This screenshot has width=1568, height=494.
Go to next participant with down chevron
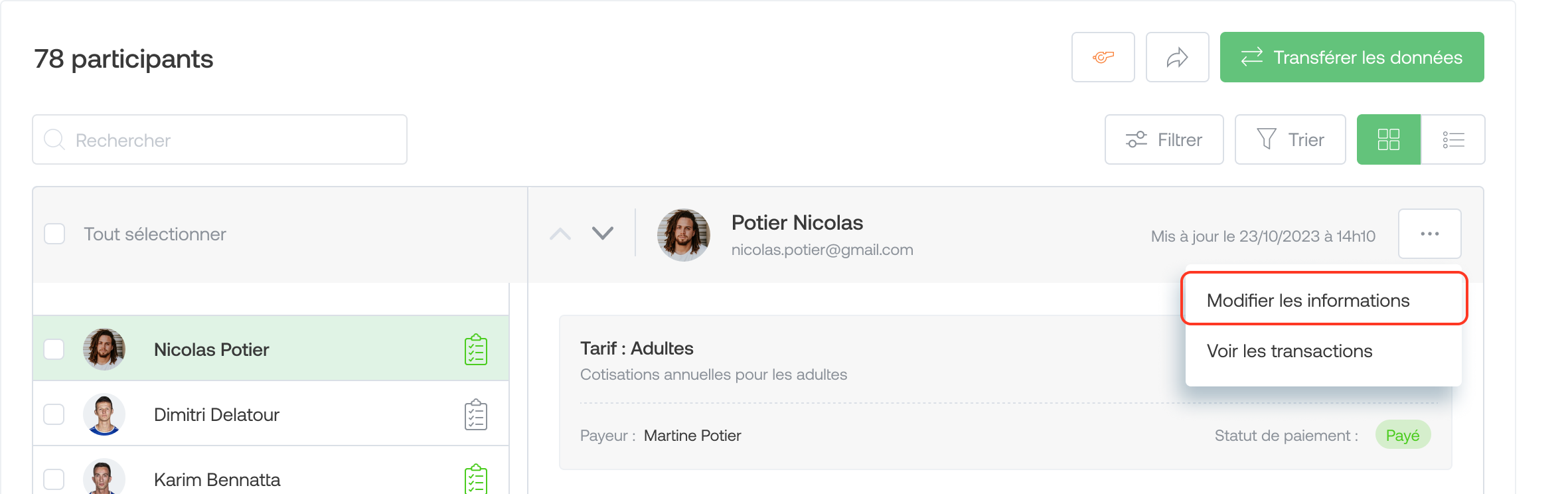point(603,233)
